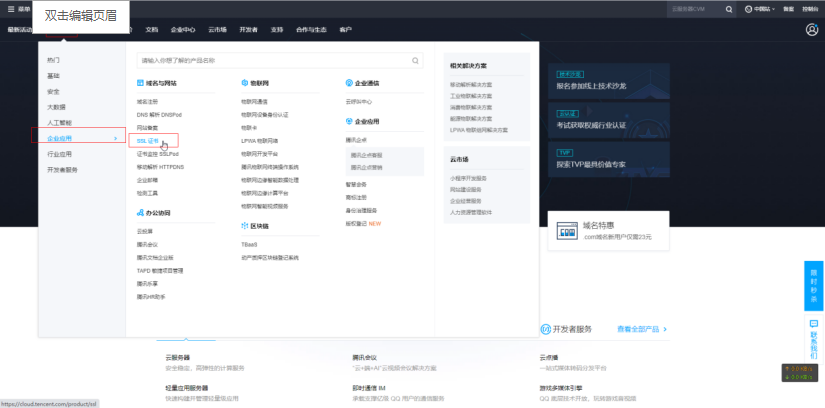Open 小程序开发服务 under 云市场
Viewport: 825px width, 408px height.
468,178
